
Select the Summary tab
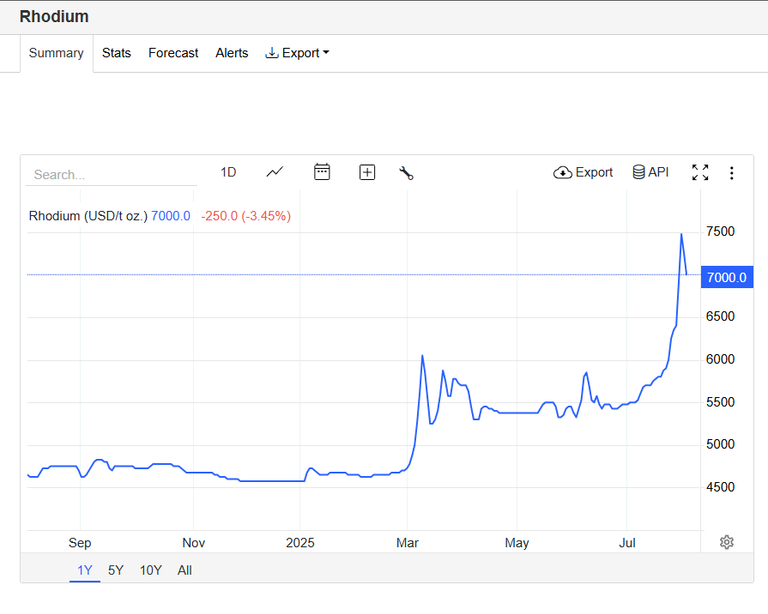(56, 53)
